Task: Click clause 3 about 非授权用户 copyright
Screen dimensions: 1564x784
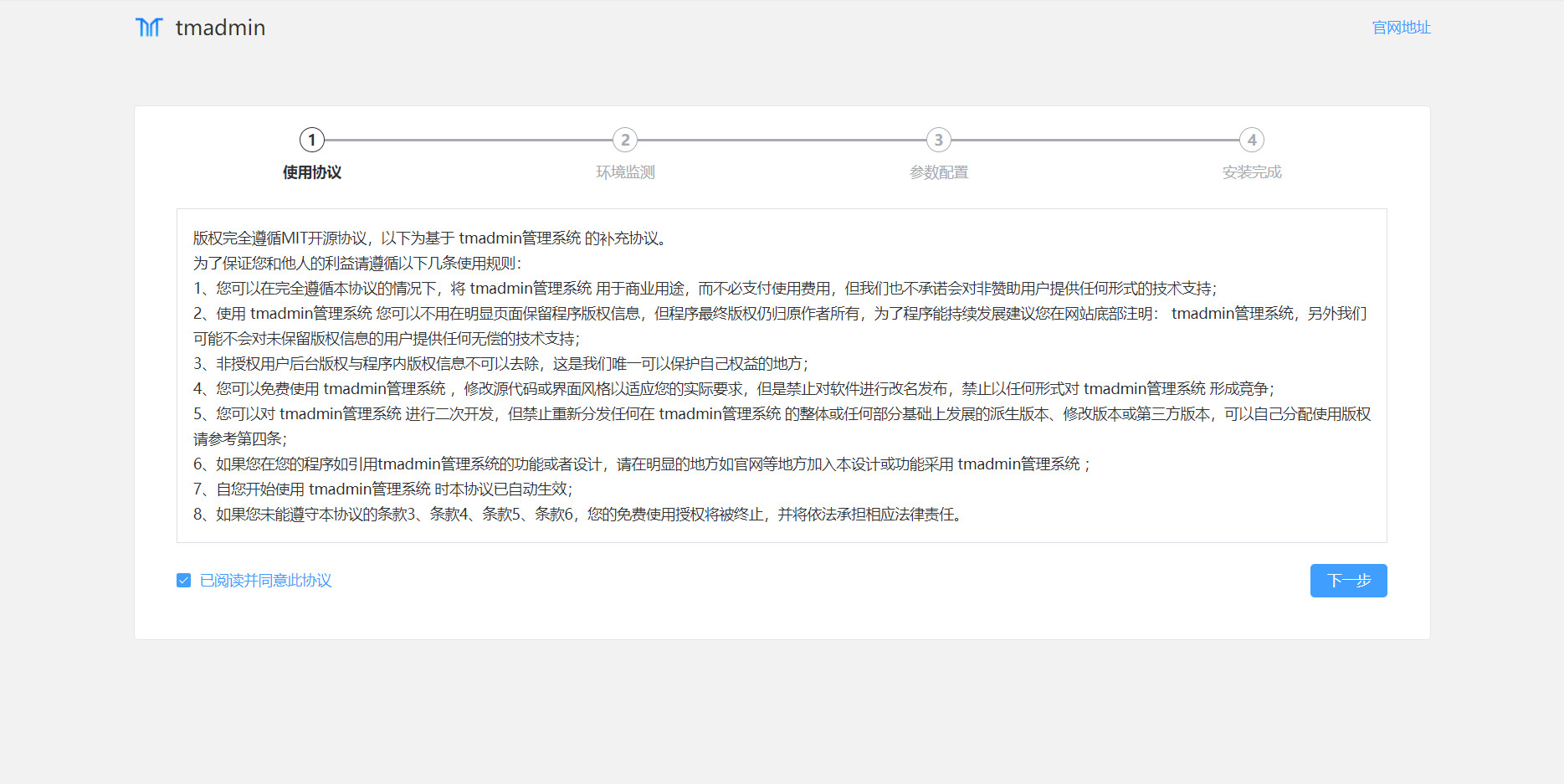Action: point(500,364)
